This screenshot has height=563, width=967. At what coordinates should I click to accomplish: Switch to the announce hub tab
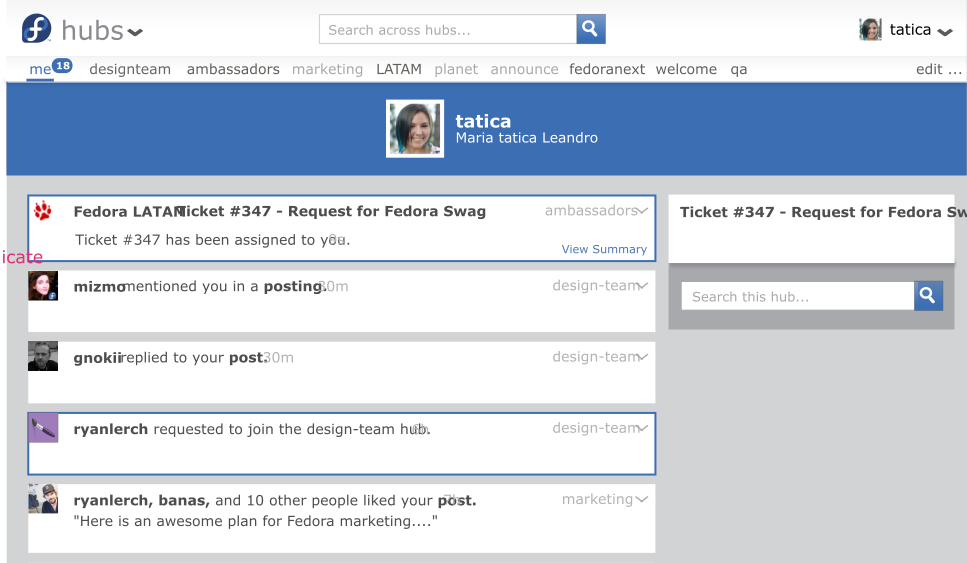[x=524, y=69]
